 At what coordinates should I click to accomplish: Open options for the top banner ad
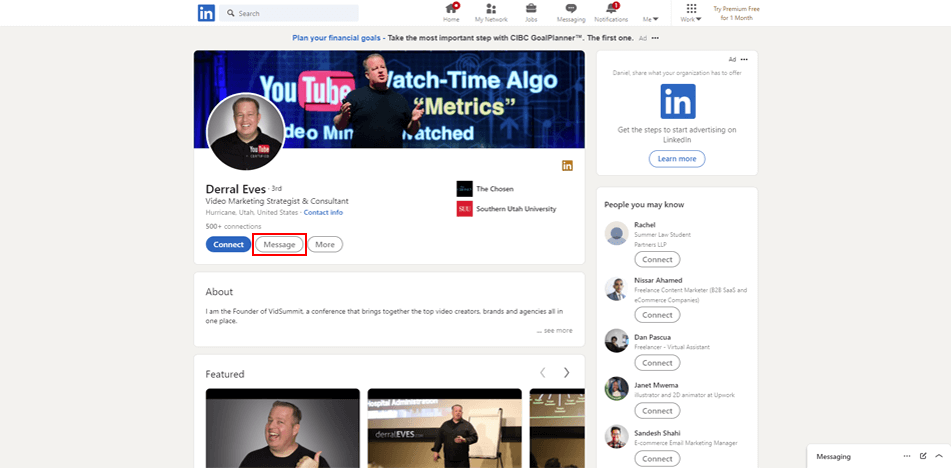[x=654, y=38]
